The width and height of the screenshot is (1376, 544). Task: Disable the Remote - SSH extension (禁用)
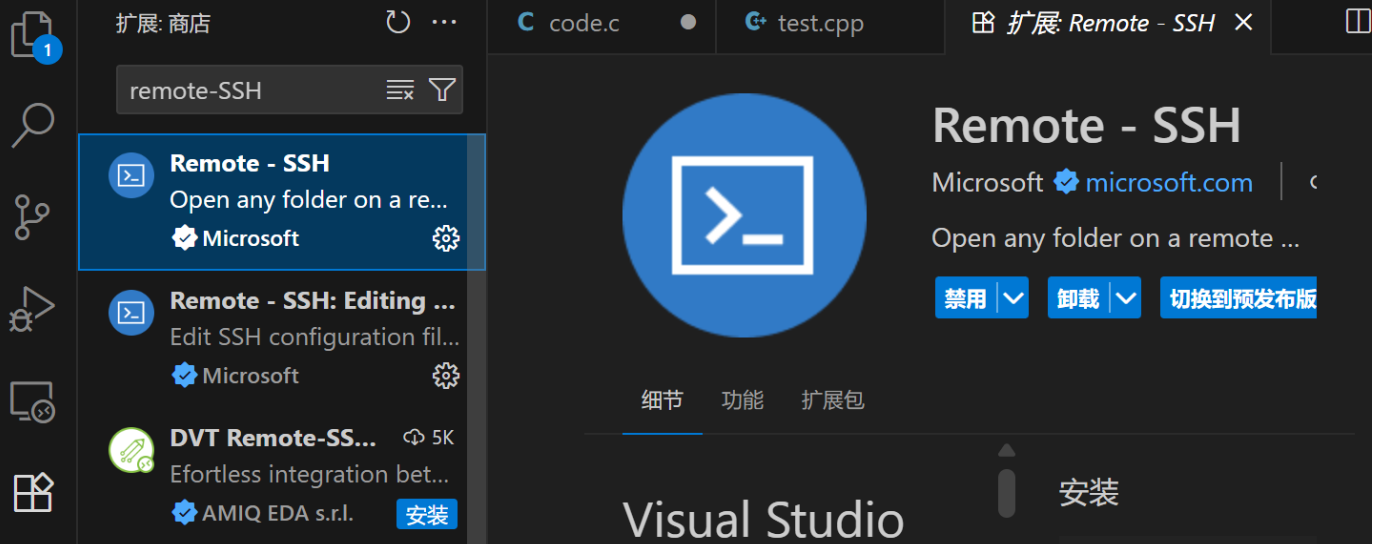(966, 298)
